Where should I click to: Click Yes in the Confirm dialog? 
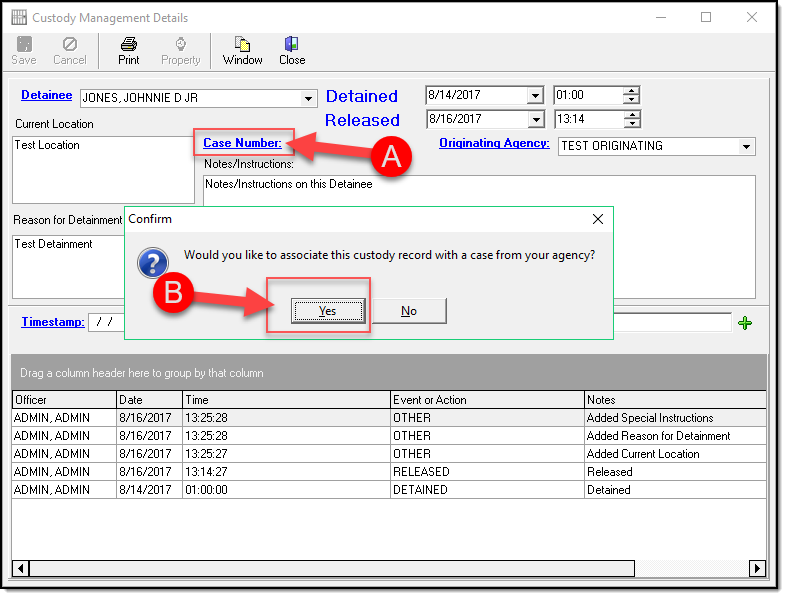(x=327, y=311)
